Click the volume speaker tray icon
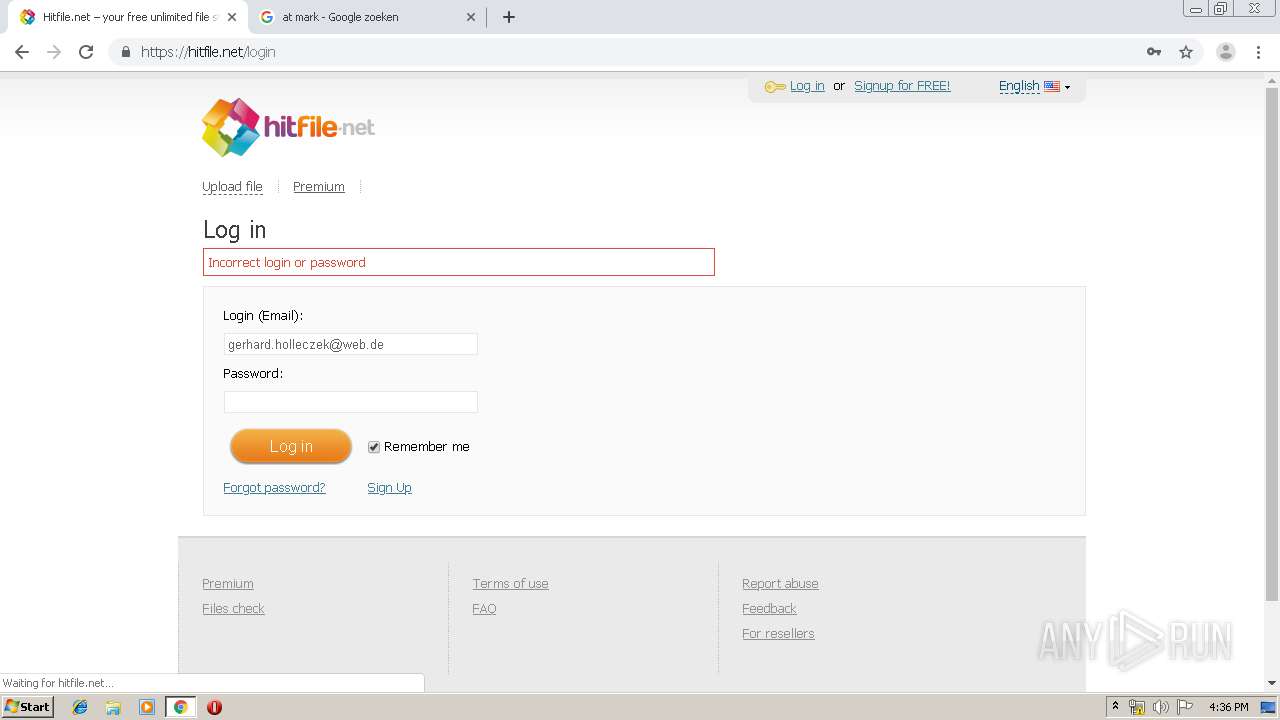Image resolution: width=1280 pixels, height=720 pixels. pos(1161,707)
